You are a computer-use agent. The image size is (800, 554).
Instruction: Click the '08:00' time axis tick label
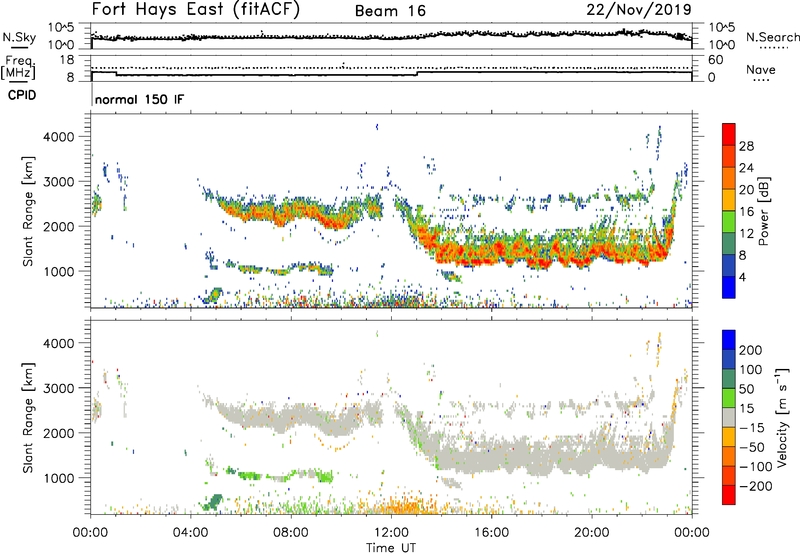(291, 533)
